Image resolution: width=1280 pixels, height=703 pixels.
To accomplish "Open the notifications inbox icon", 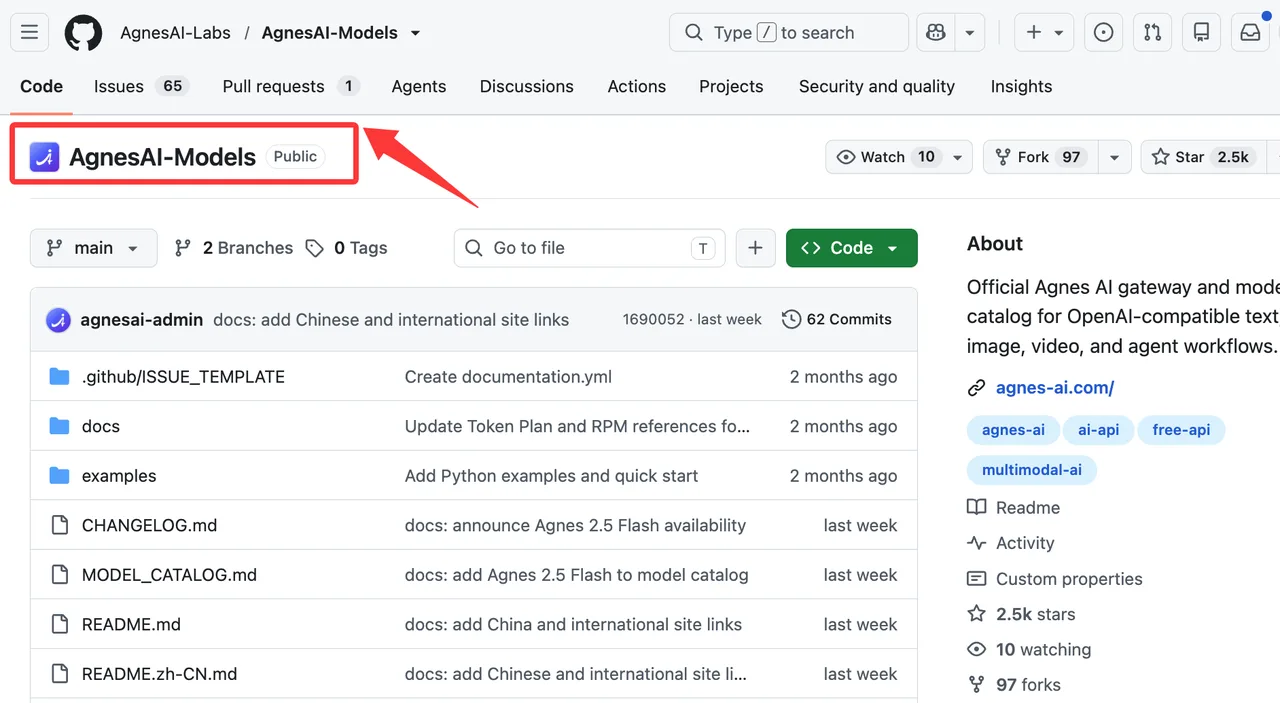I will [1250, 33].
